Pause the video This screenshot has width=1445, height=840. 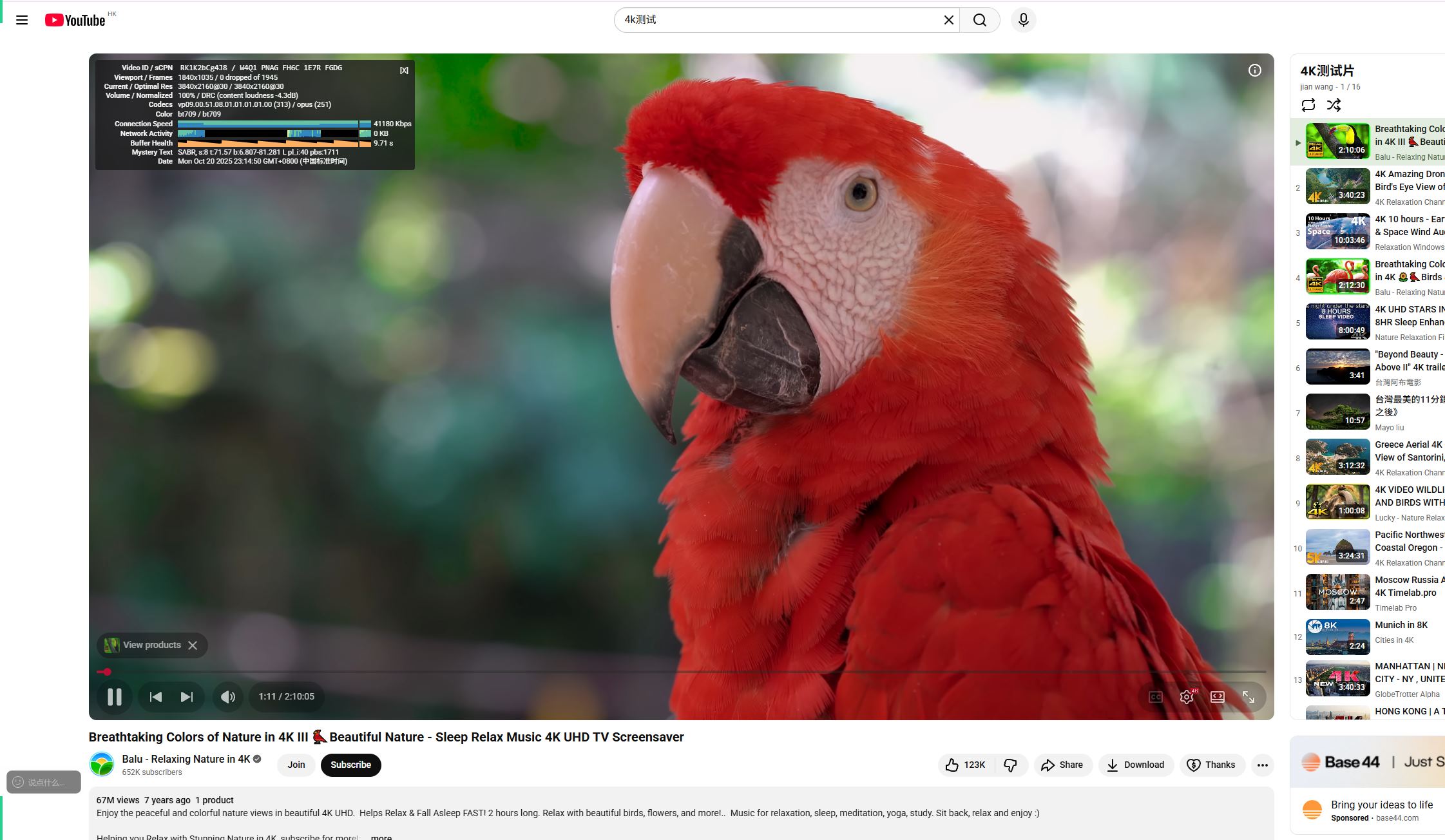click(x=114, y=696)
